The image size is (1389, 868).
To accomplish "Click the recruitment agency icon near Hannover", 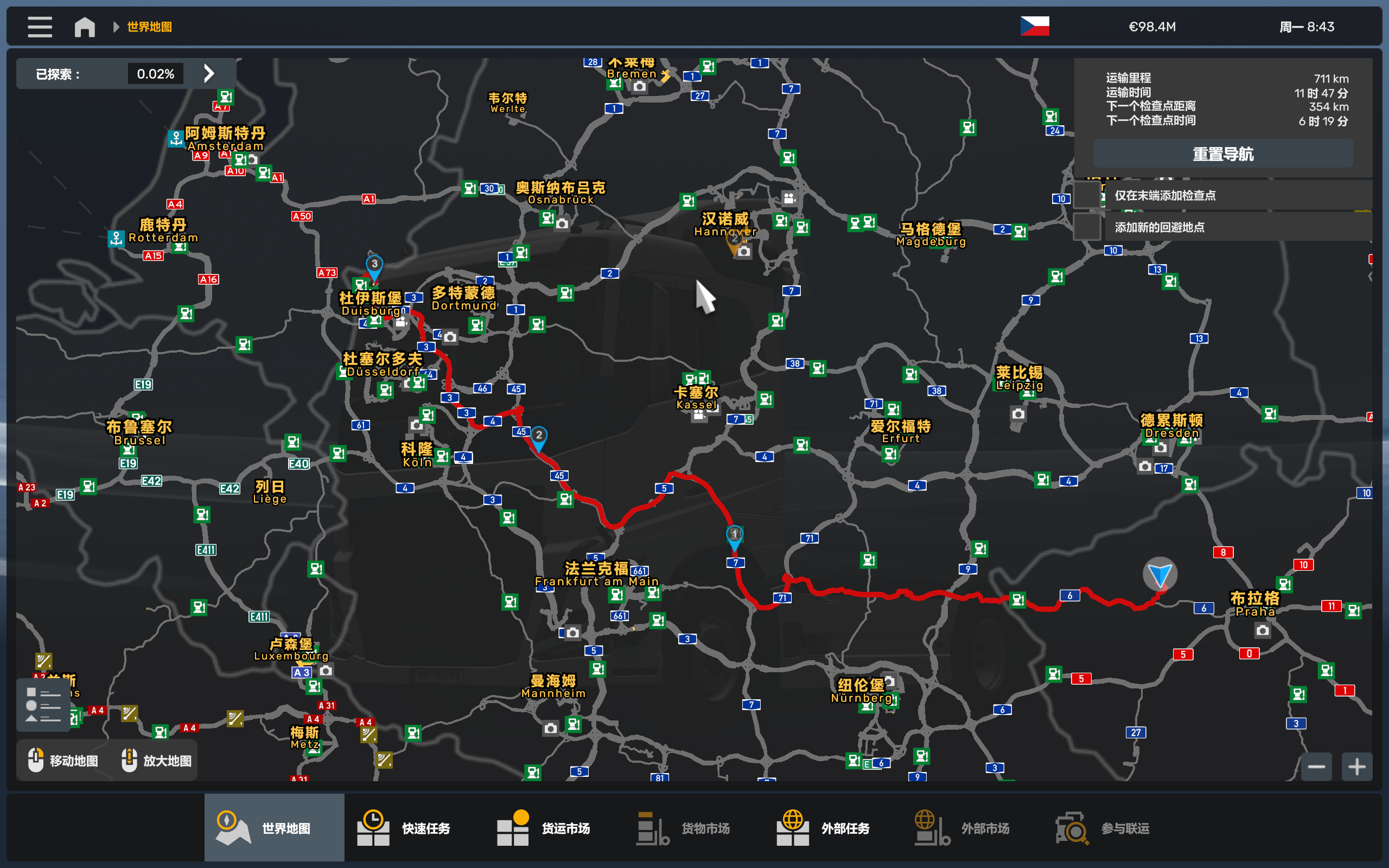I will click(x=790, y=199).
